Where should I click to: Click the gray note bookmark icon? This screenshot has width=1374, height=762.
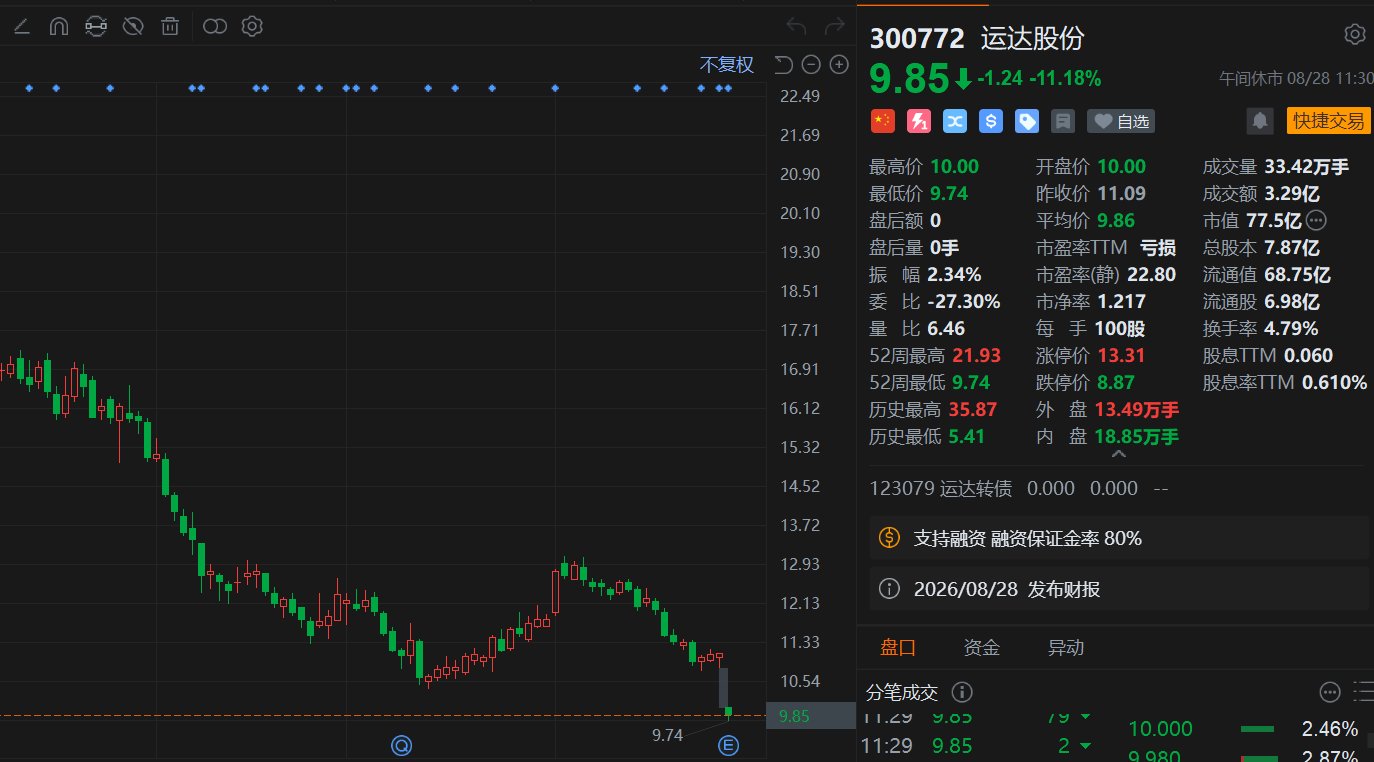(1063, 121)
